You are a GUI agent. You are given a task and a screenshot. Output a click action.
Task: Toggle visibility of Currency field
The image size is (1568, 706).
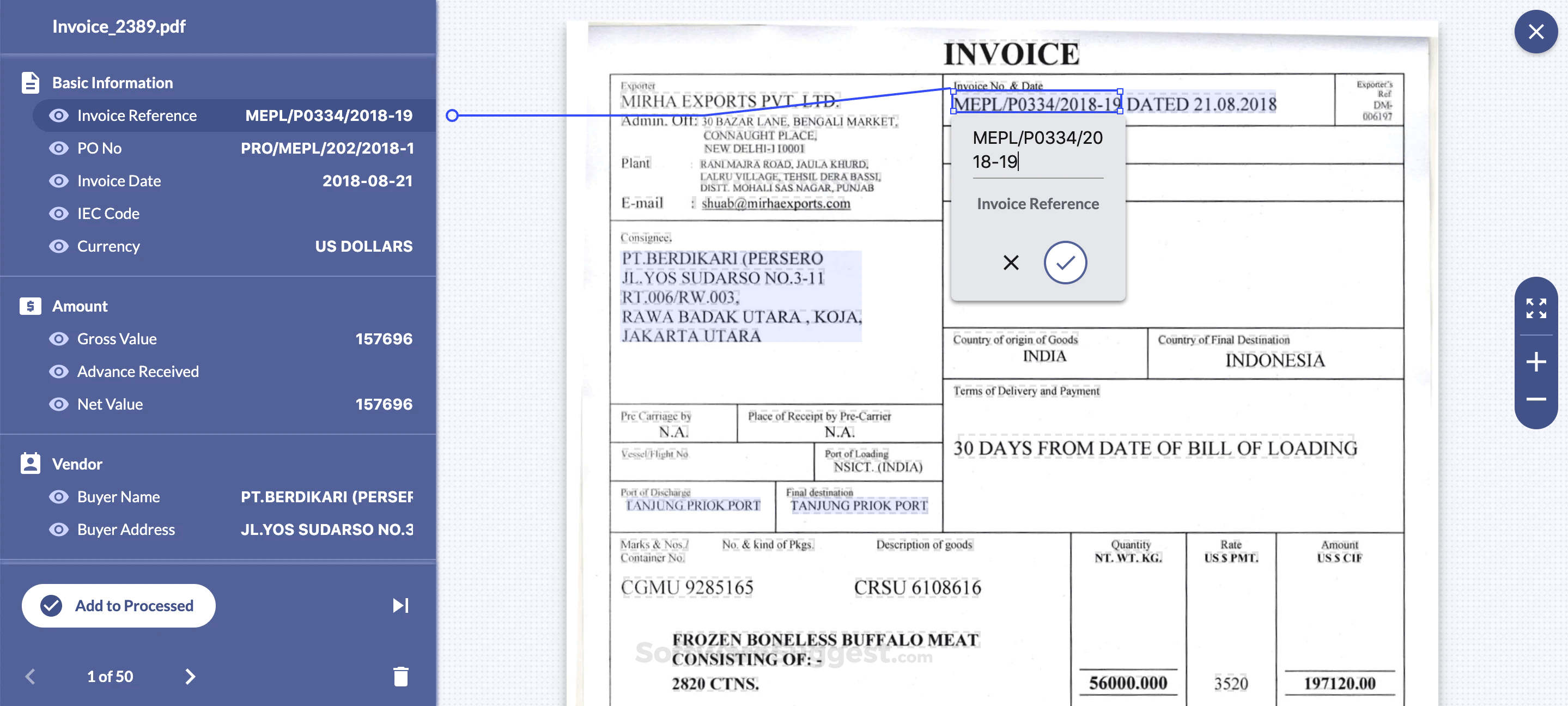[x=58, y=246]
